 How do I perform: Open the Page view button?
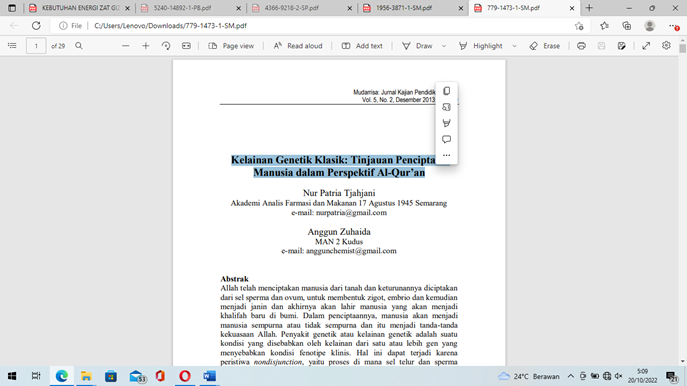point(231,46)
